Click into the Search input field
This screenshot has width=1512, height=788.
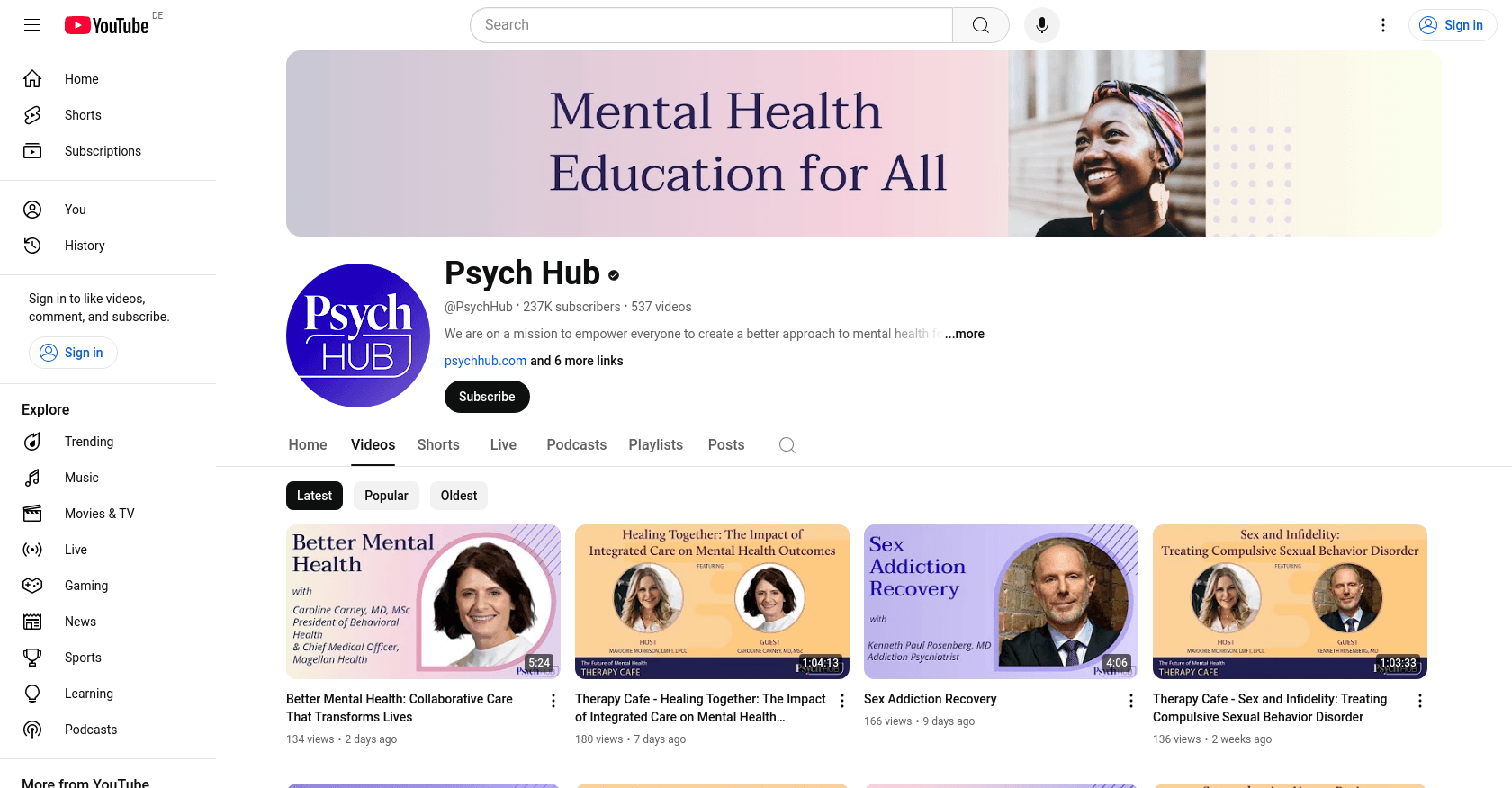click(x=711, y=25)
